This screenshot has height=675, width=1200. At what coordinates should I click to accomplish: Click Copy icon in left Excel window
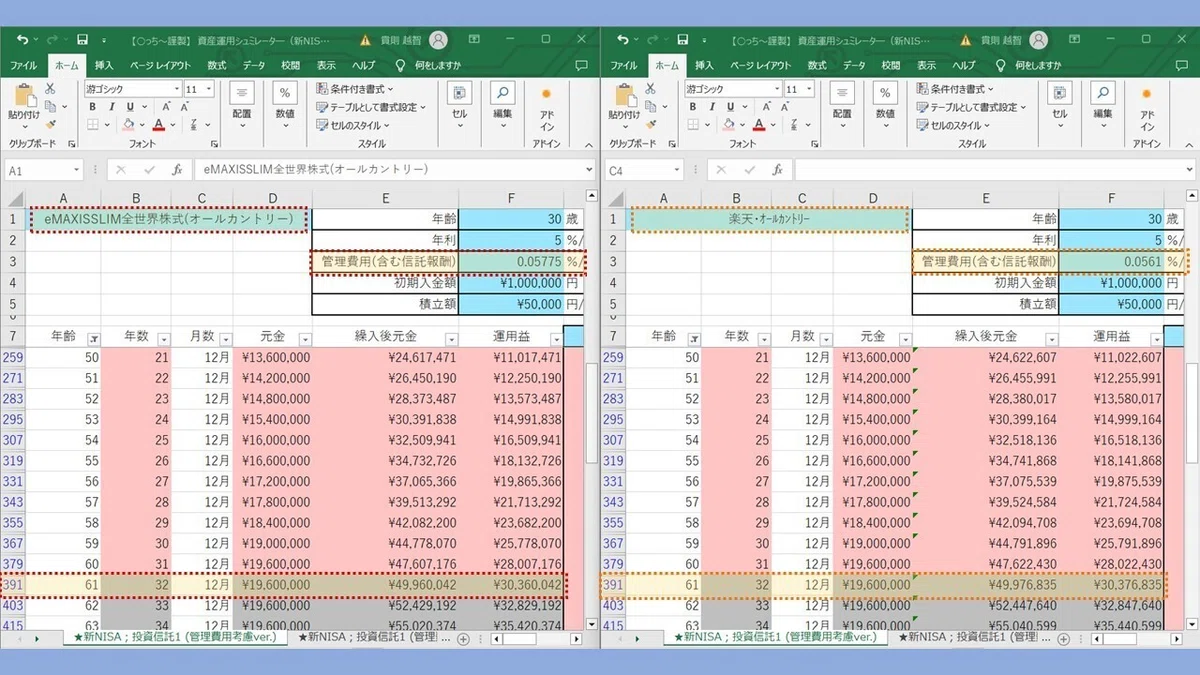pyautogui.click(x=49, y=106)
